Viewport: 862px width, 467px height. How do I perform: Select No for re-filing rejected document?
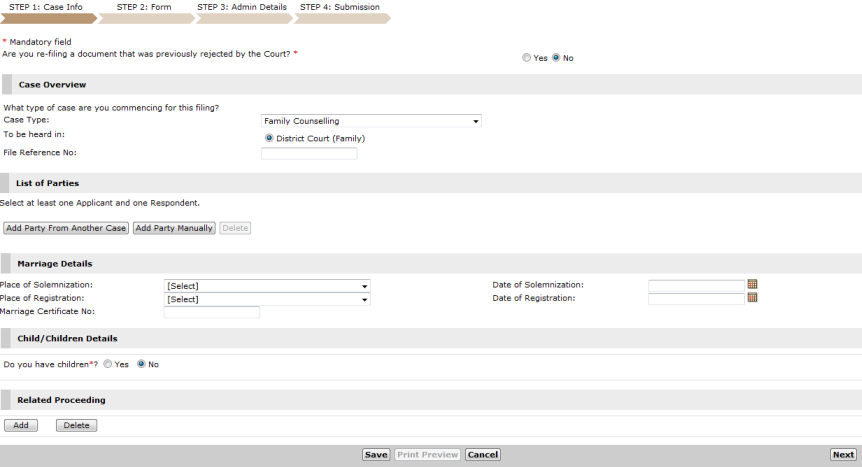click(x=556, y=58)
